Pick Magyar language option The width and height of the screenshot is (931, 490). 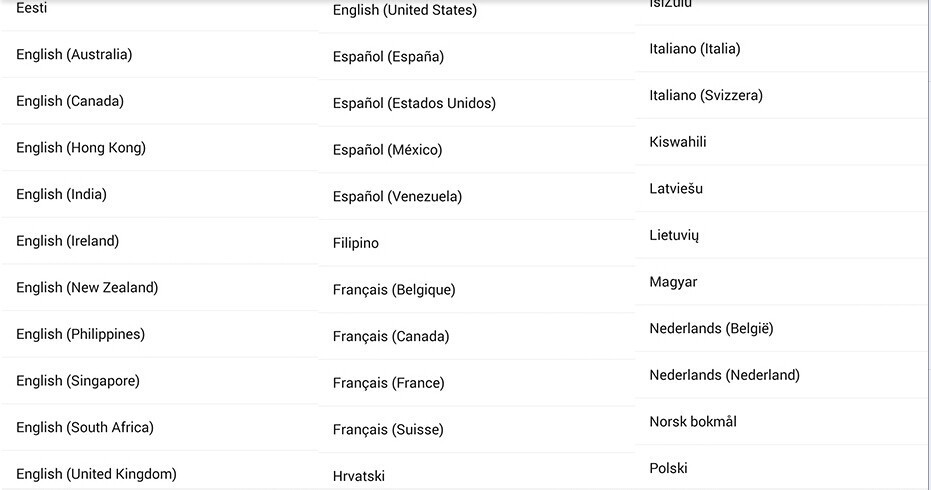tap(673, 282)
